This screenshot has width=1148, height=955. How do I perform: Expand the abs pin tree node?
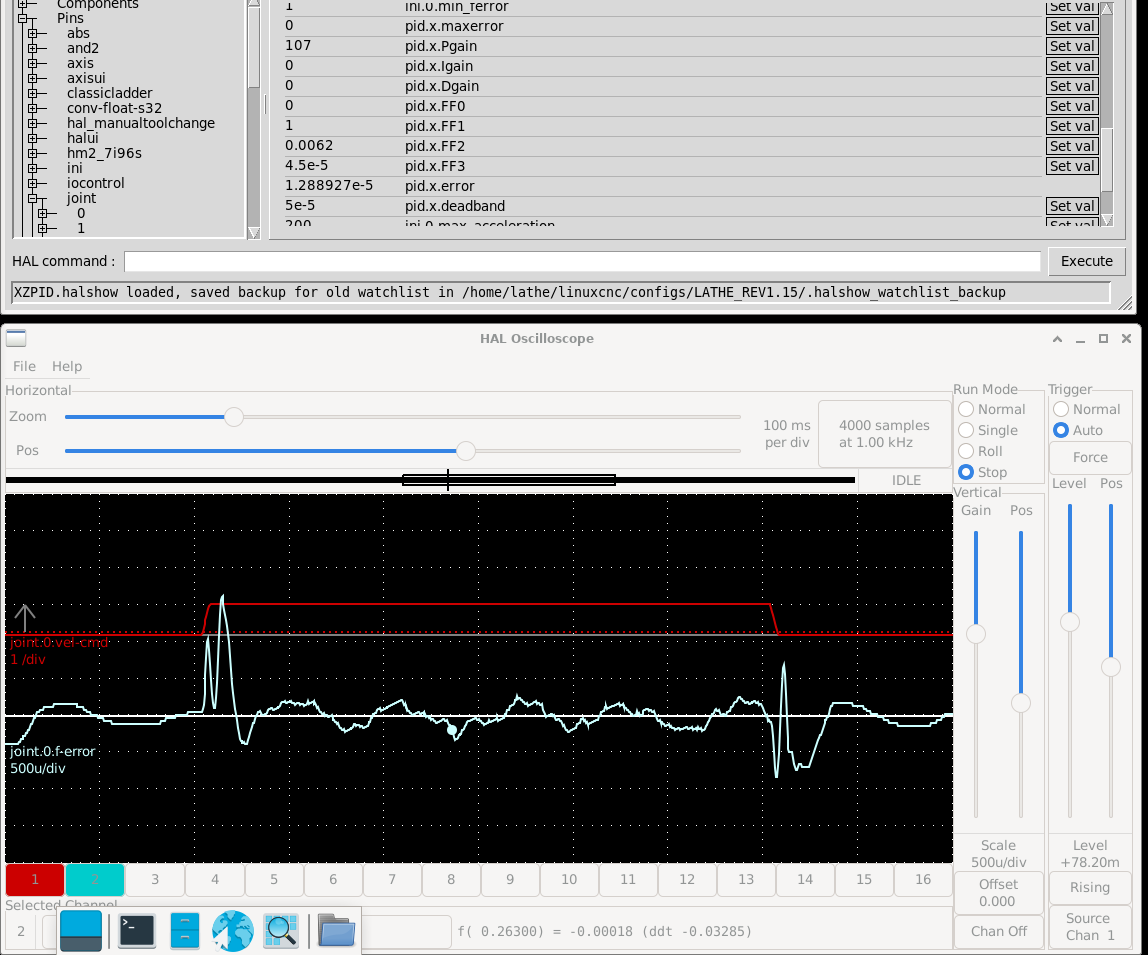(32, 34)
